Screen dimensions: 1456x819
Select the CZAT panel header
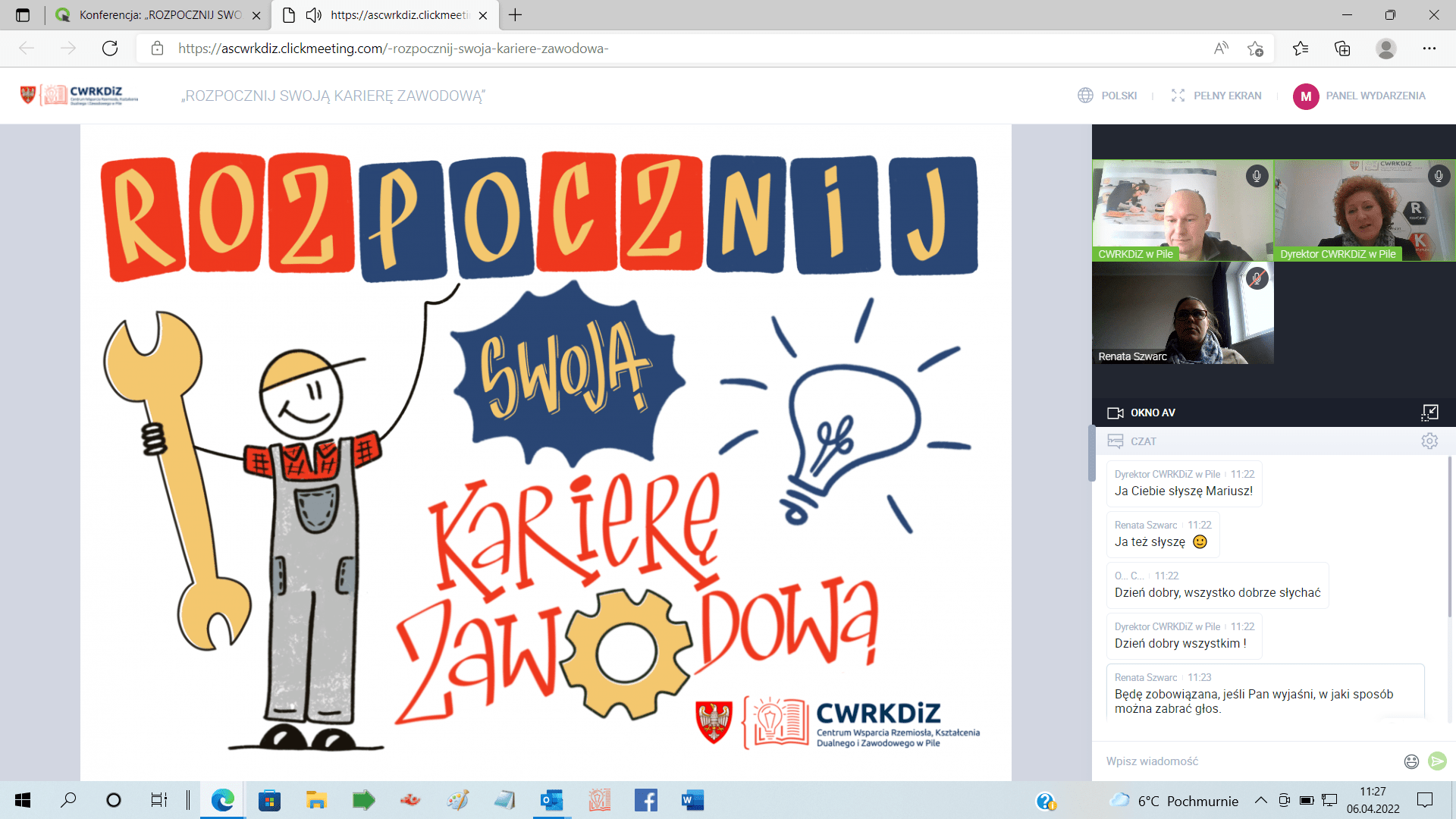tap(1143, 441)
